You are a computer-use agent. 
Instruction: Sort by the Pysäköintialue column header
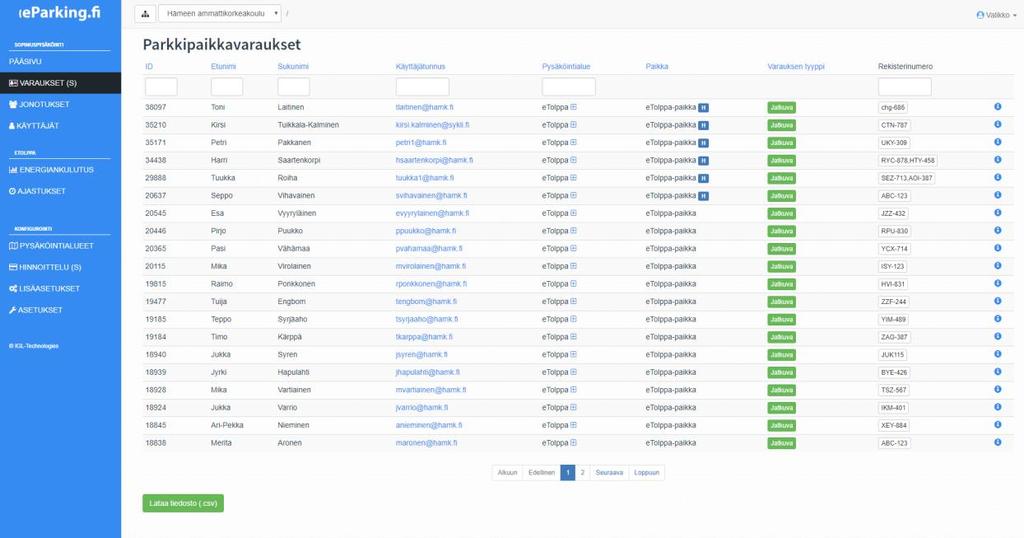pos(566,67)
